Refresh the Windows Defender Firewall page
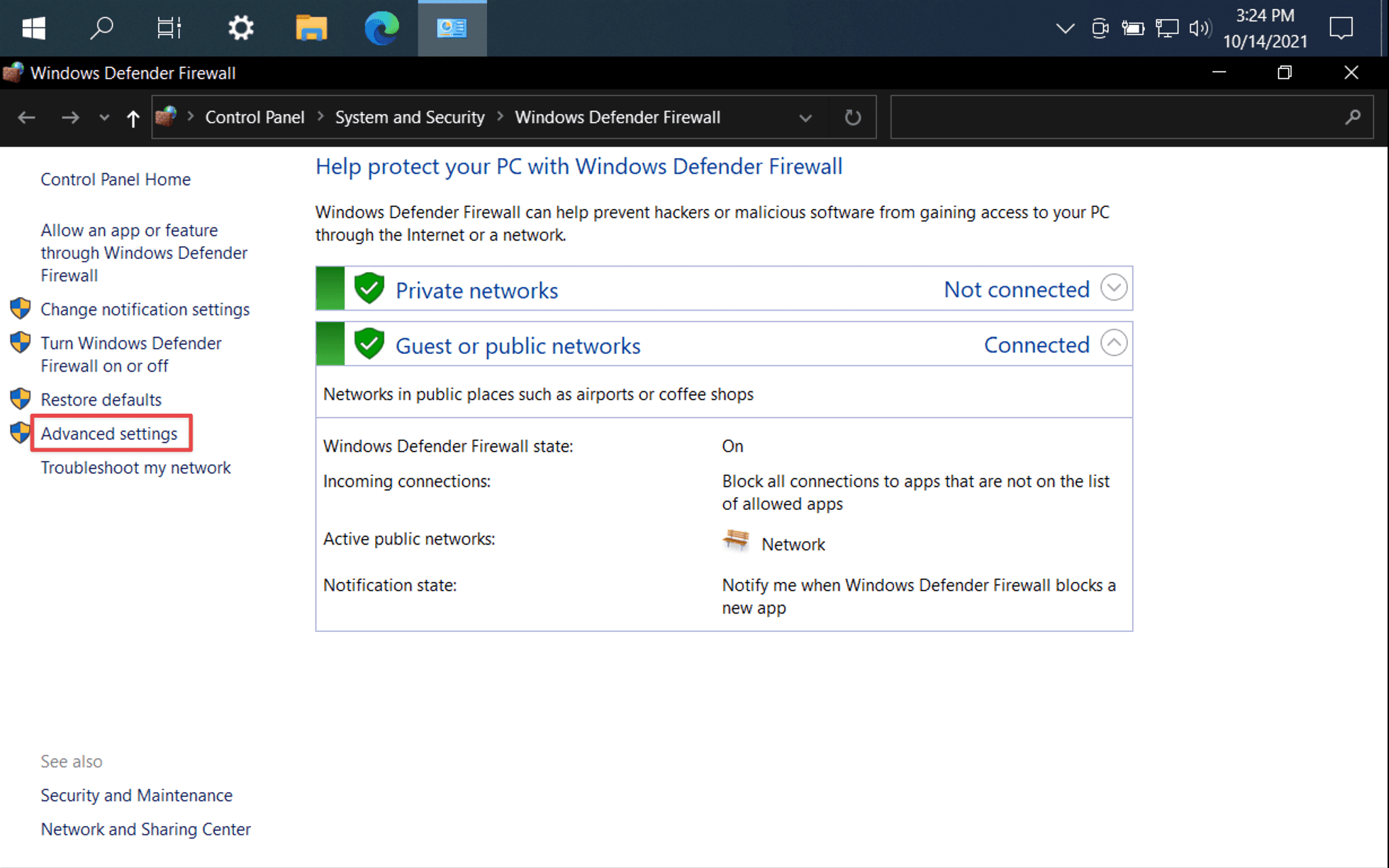This screenshot has height=868, width=1389. (853, 117)
